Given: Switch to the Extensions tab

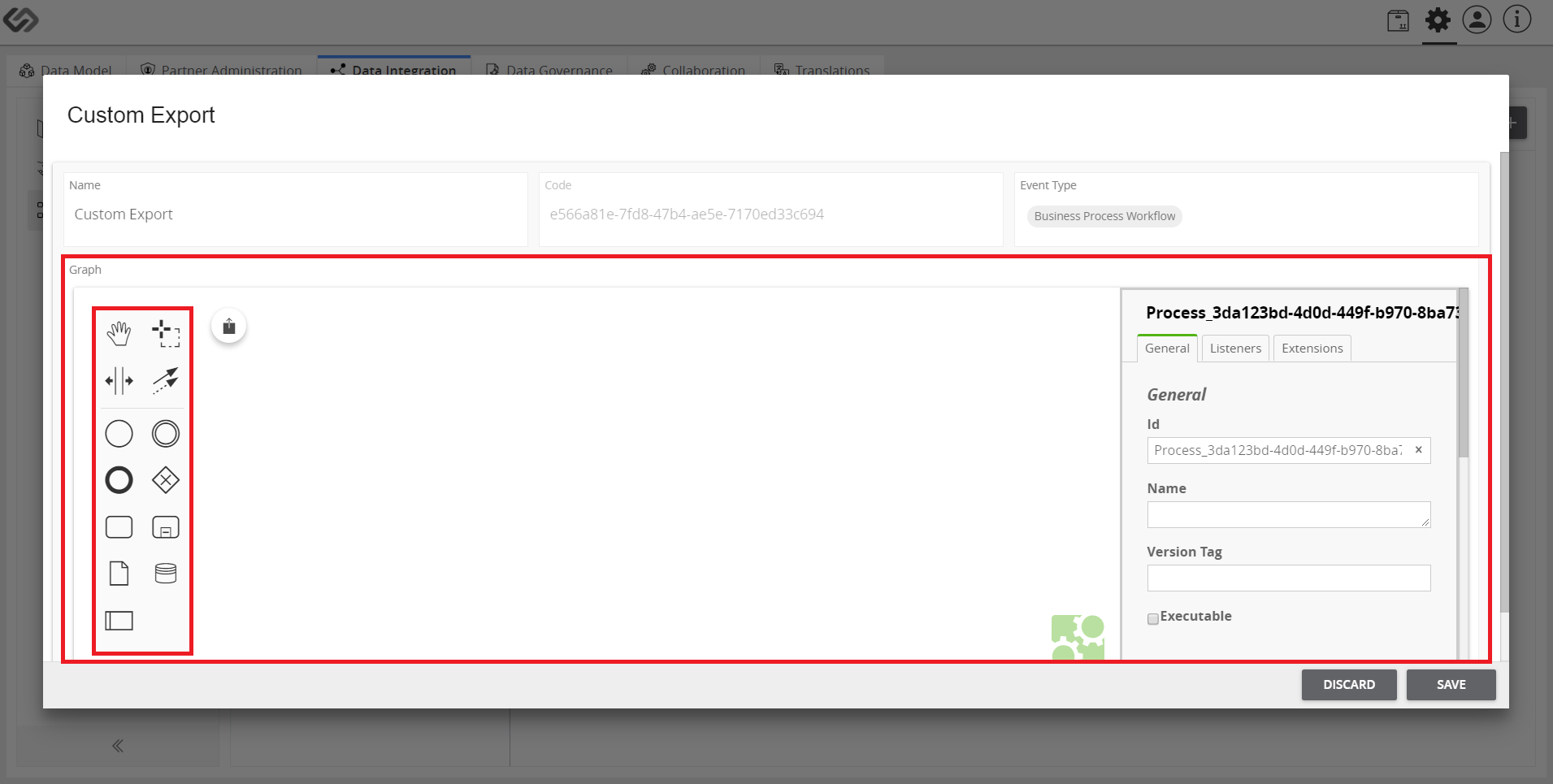Looking at the screenshot, I should click(1312, 348).
